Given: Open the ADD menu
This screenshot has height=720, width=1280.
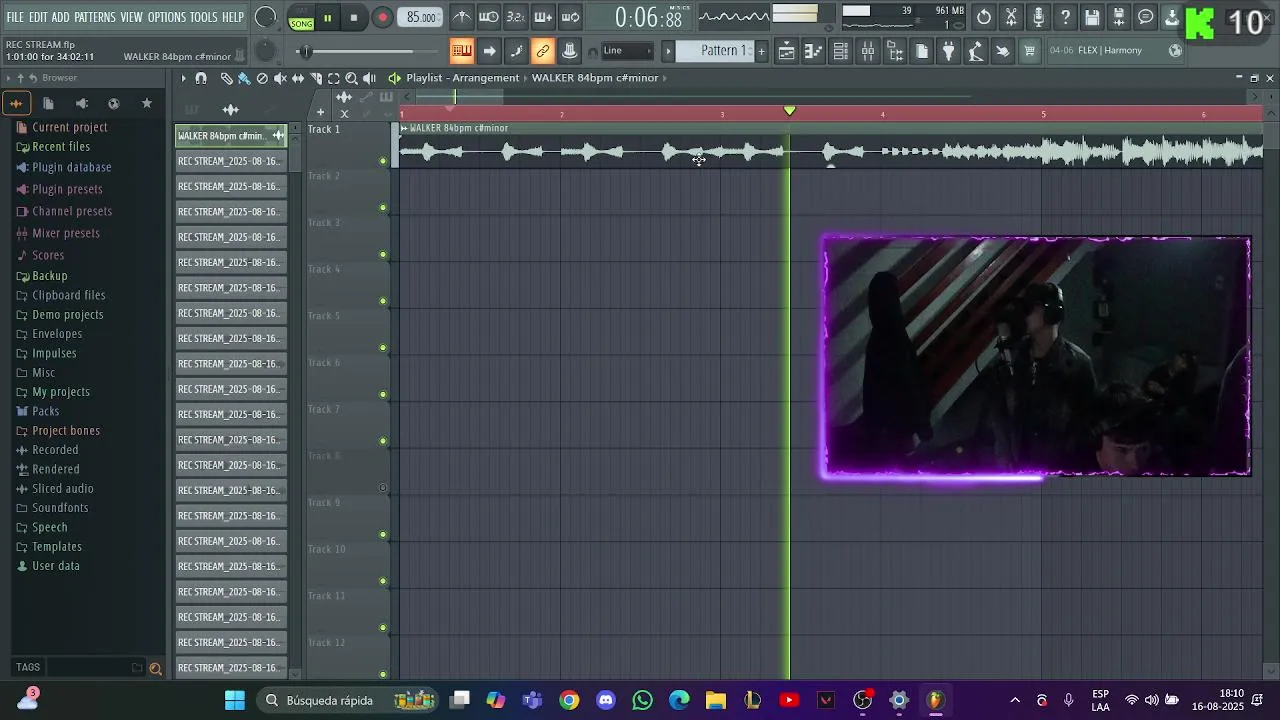Looking at the screenshot, I should coord(61,17).
